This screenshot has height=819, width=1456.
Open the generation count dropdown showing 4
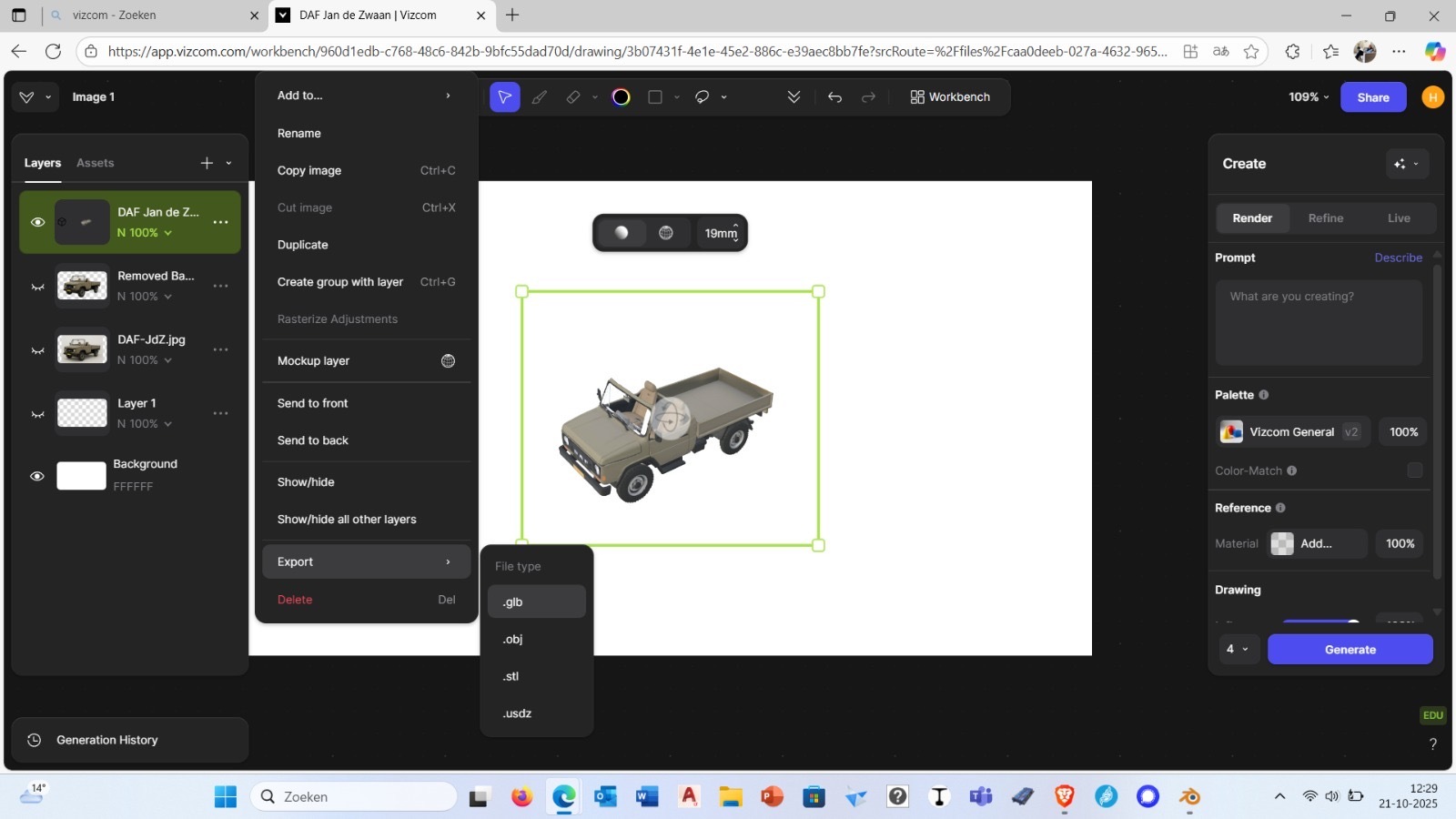tap(1238, 649)
